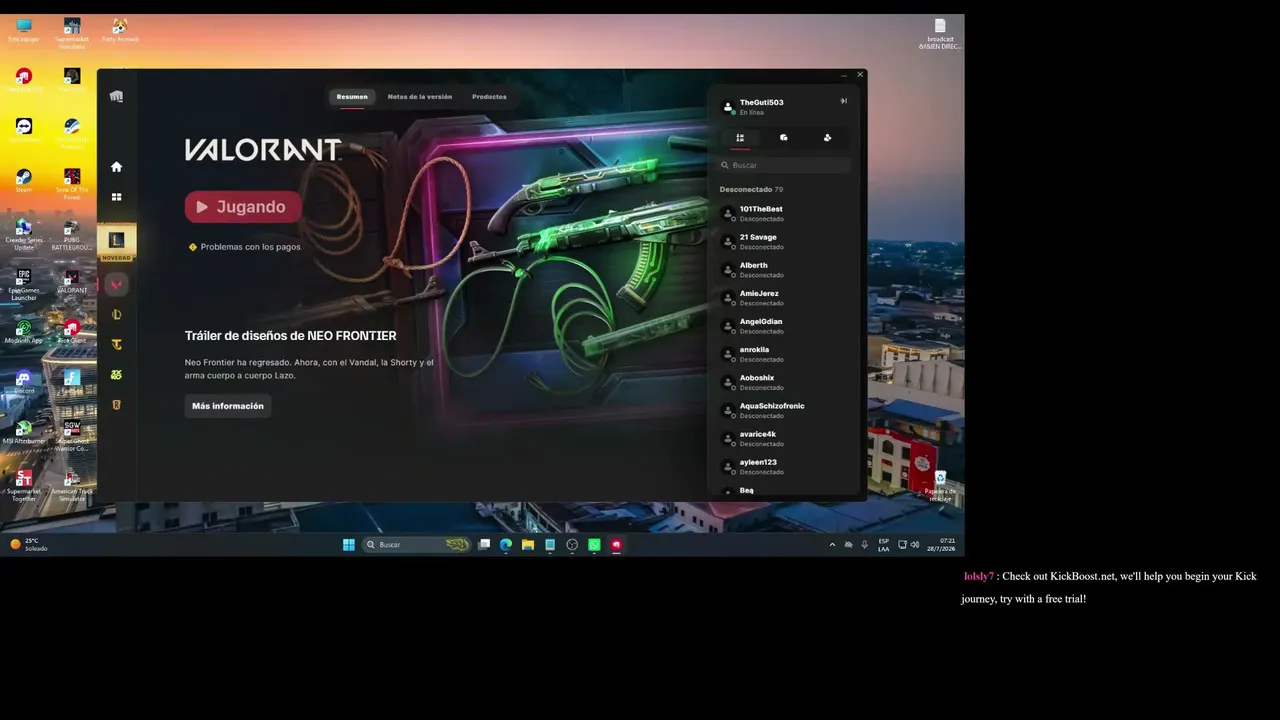Select the Steam desktop shortcut

(23, 180)
